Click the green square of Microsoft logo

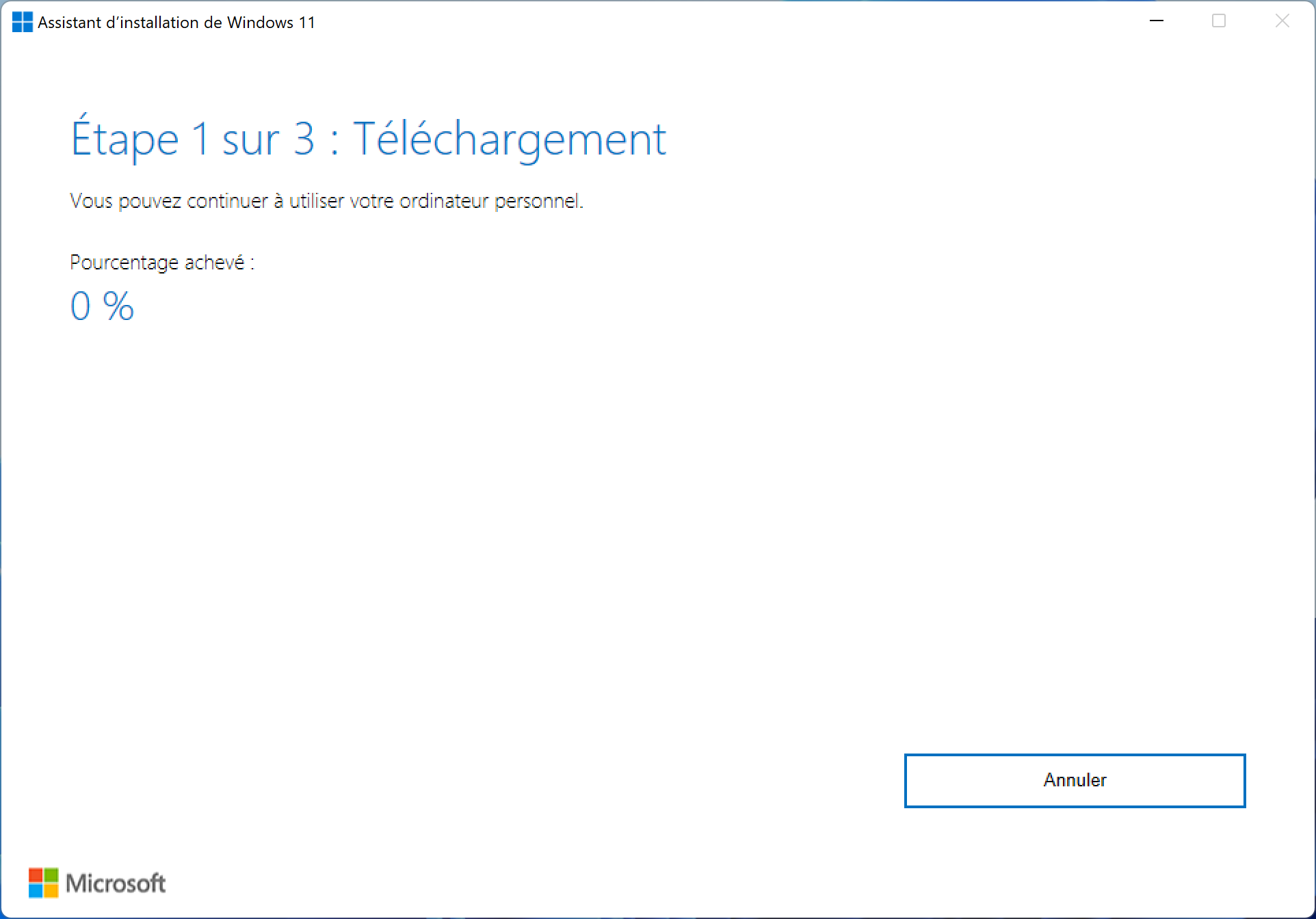point(51,875)
